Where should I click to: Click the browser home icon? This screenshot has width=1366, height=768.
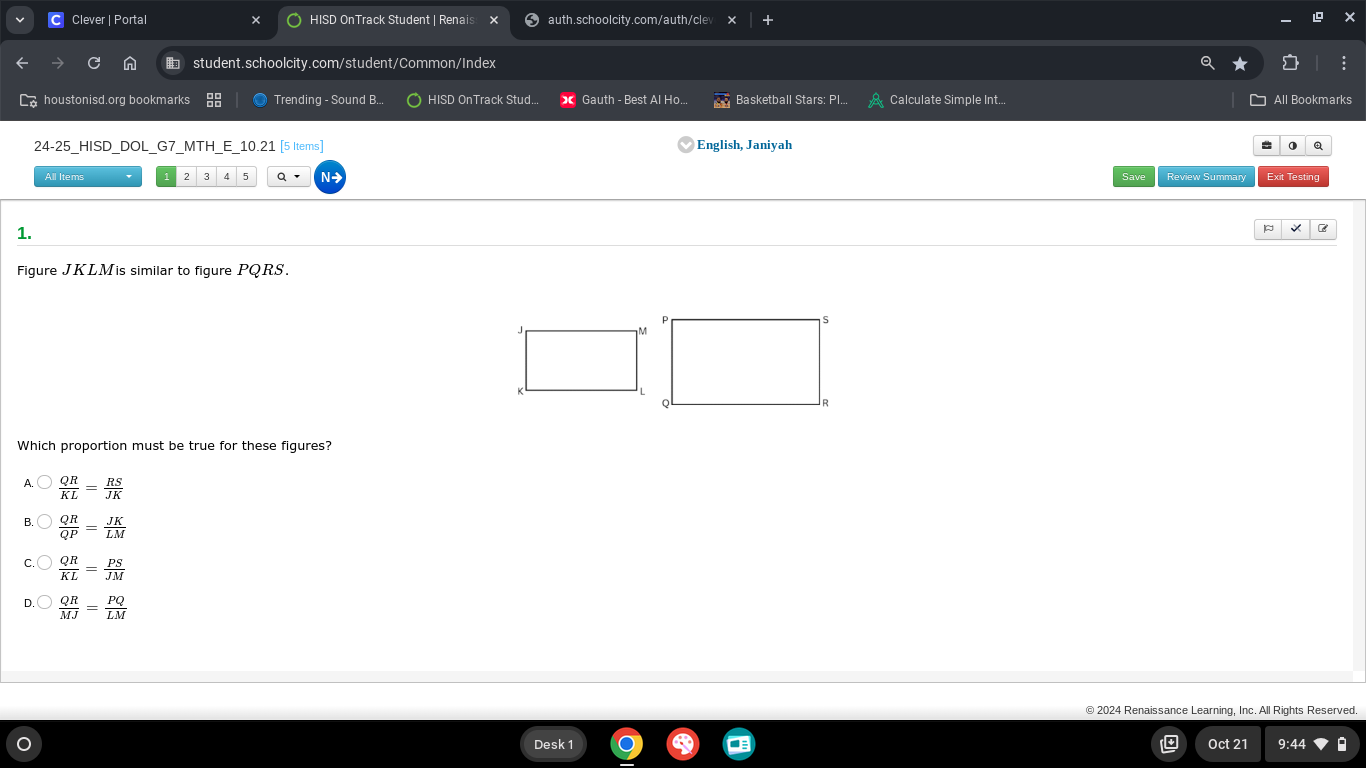tap(130, 63)
